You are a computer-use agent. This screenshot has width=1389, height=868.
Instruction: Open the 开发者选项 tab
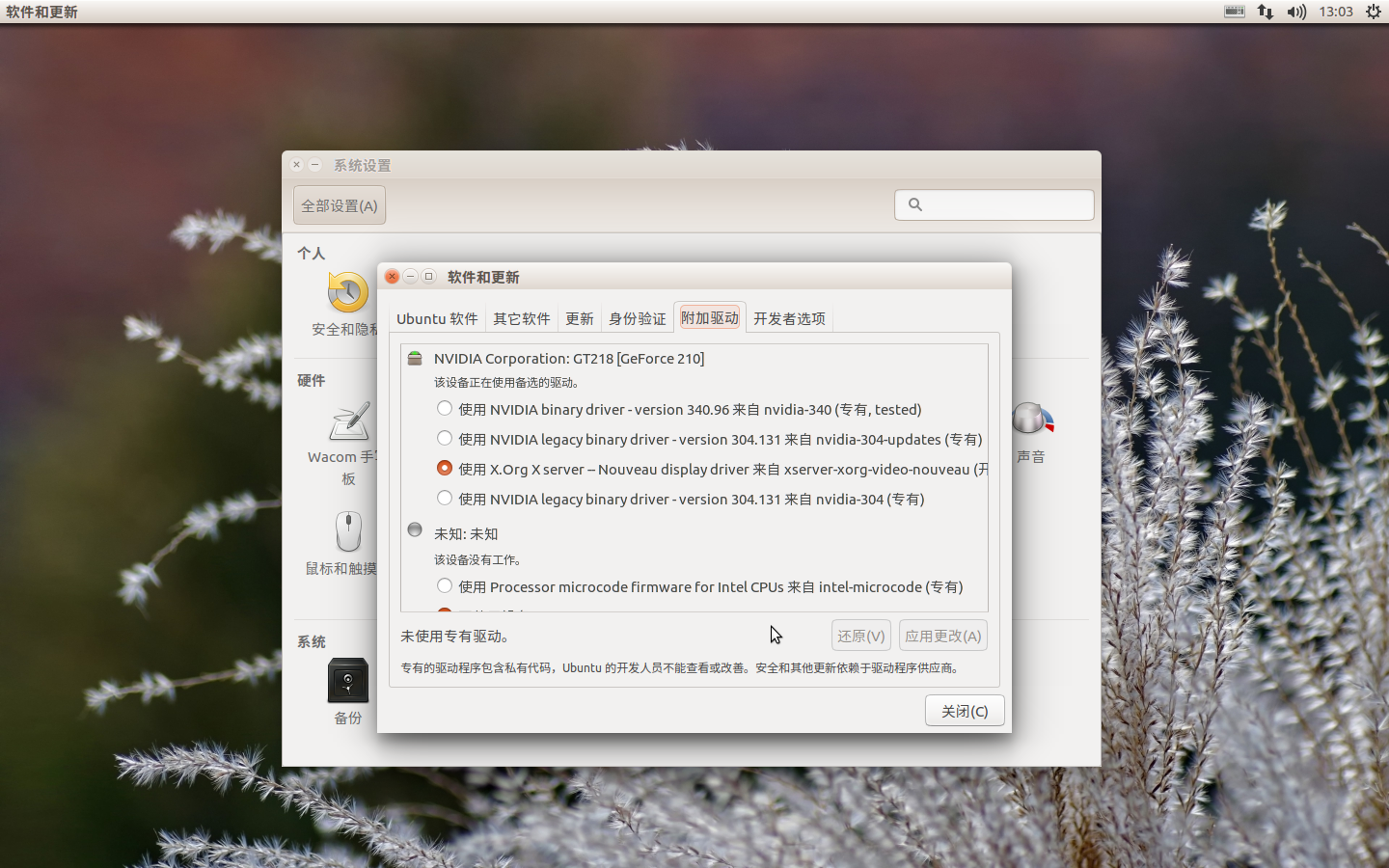point(788,318)
